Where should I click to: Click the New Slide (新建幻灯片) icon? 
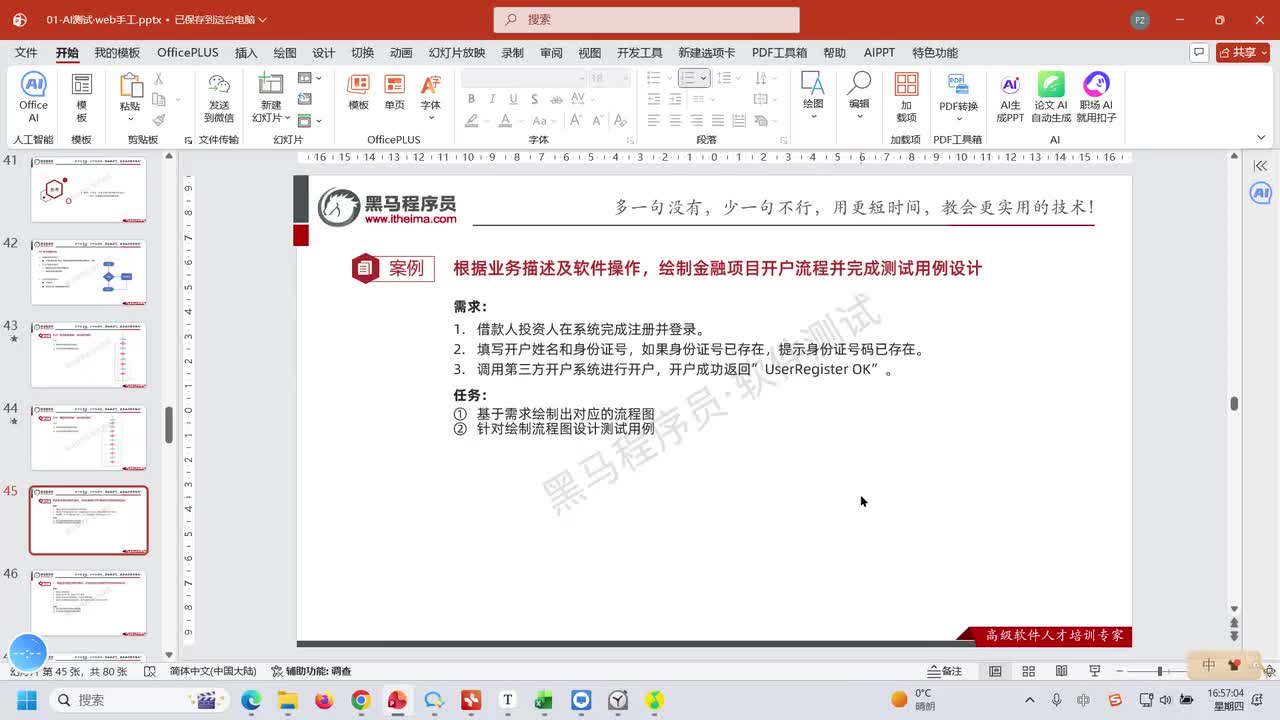click(x=271, y=85)
